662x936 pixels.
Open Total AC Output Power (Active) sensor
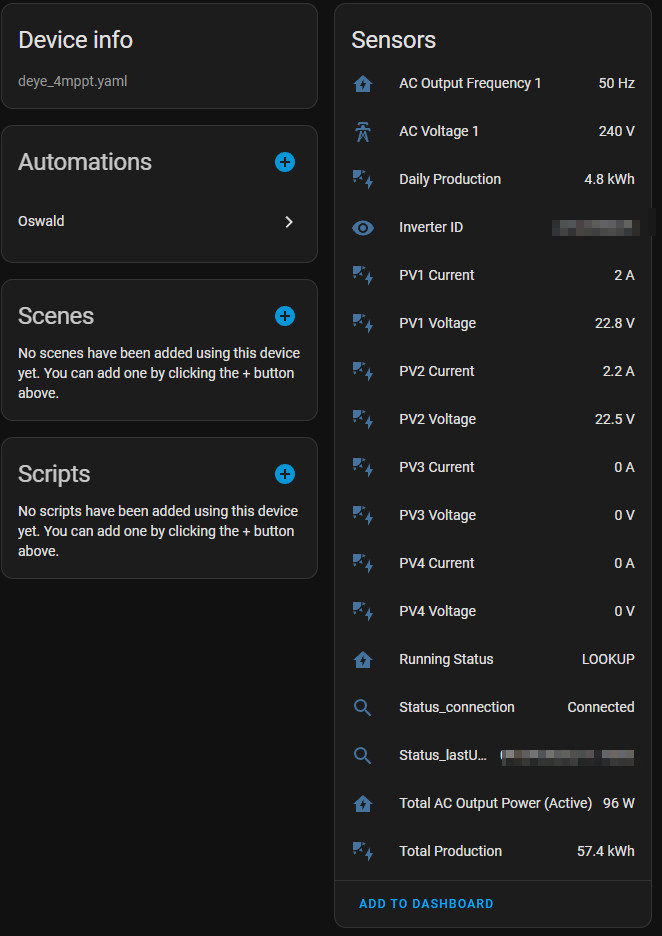(495, 803)
